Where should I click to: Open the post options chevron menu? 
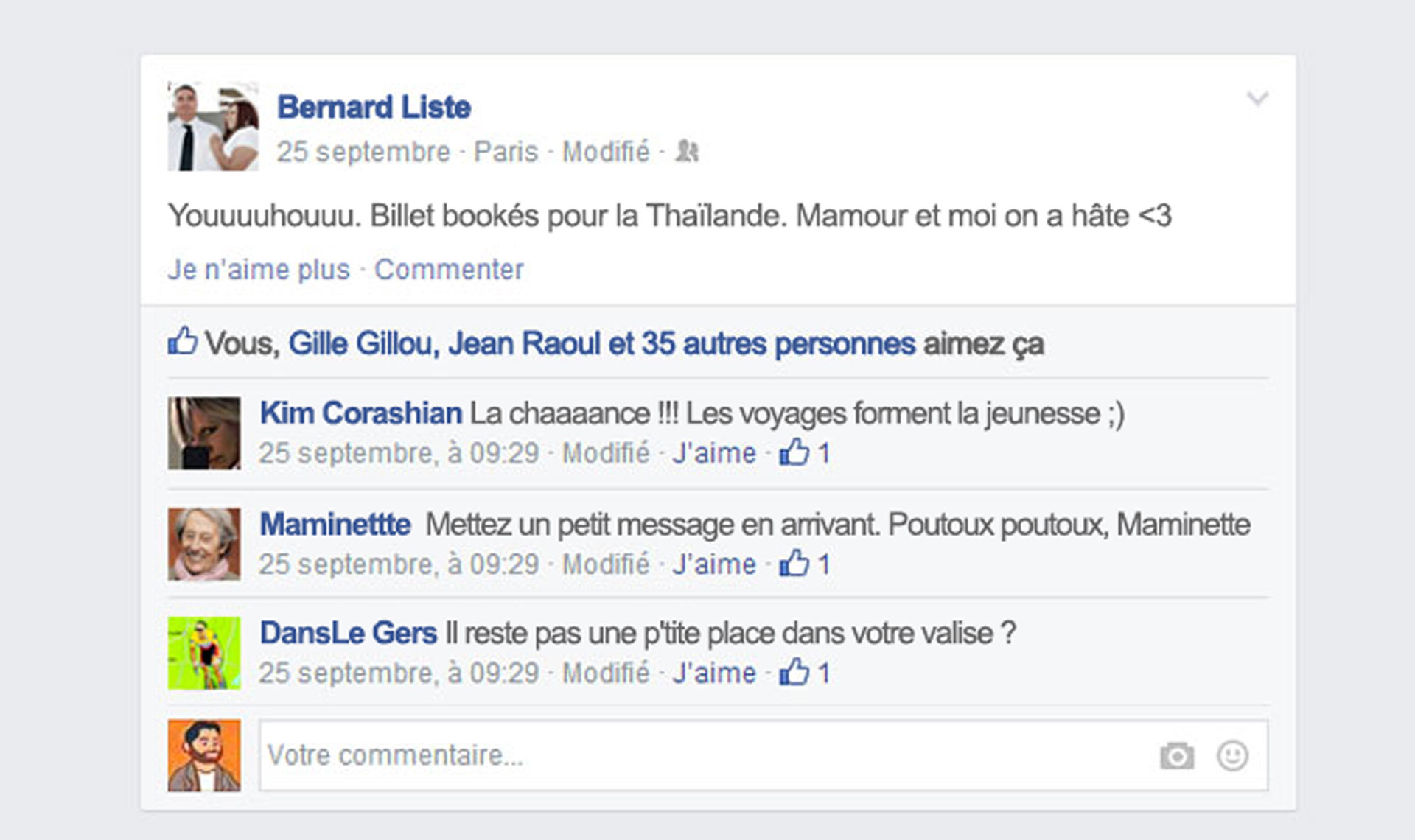(x=1257, y=99)
